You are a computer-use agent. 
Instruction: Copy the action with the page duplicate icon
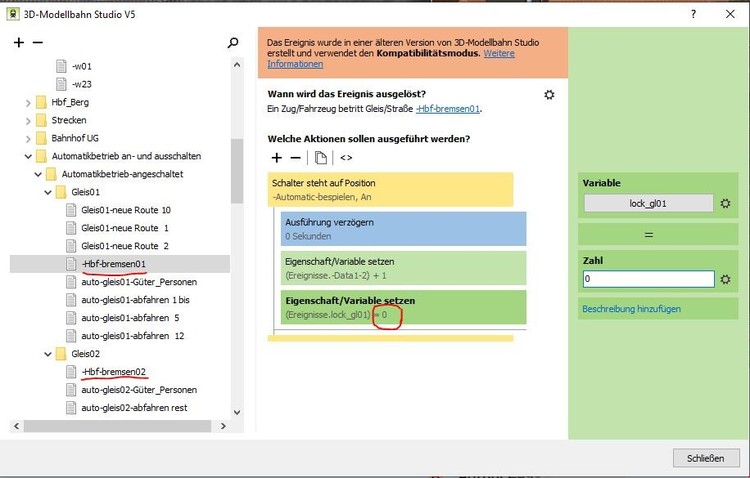[321, 158]
